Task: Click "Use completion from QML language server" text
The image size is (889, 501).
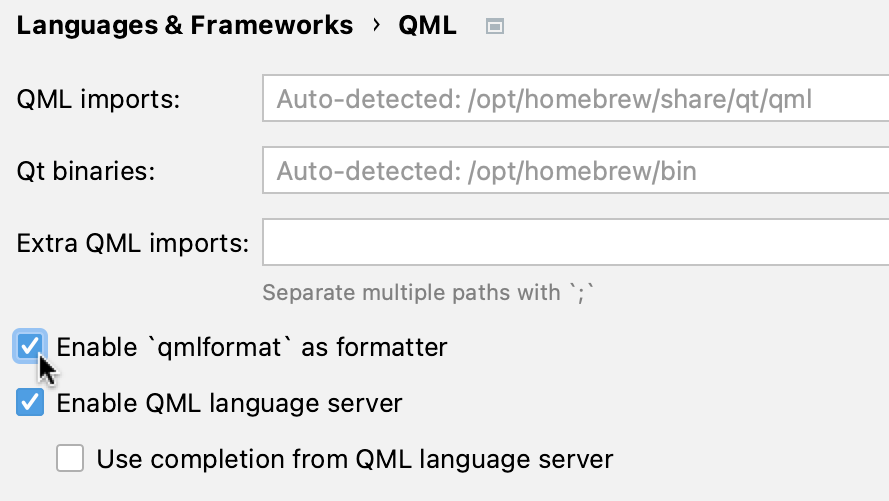Action: (x=354, y=459)
